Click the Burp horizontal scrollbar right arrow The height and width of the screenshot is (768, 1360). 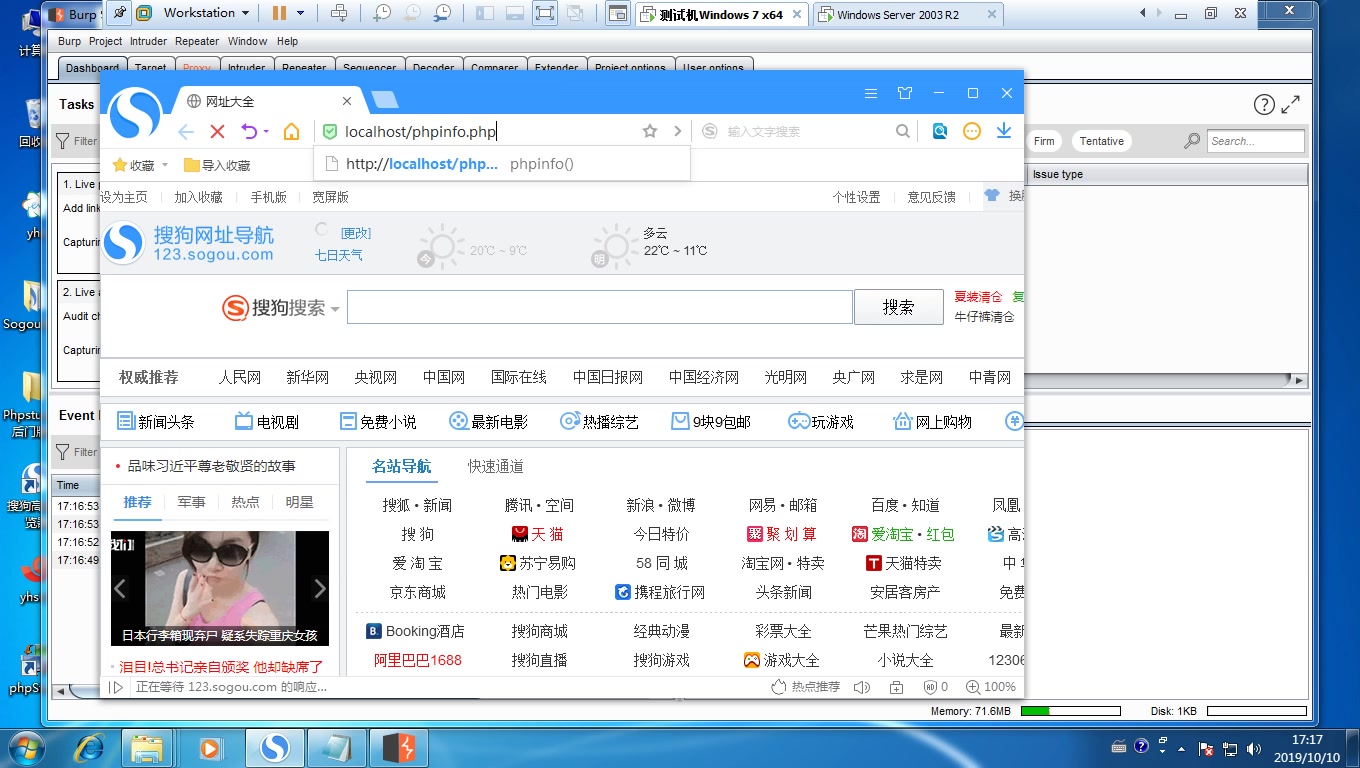(x=1299, y=381)
